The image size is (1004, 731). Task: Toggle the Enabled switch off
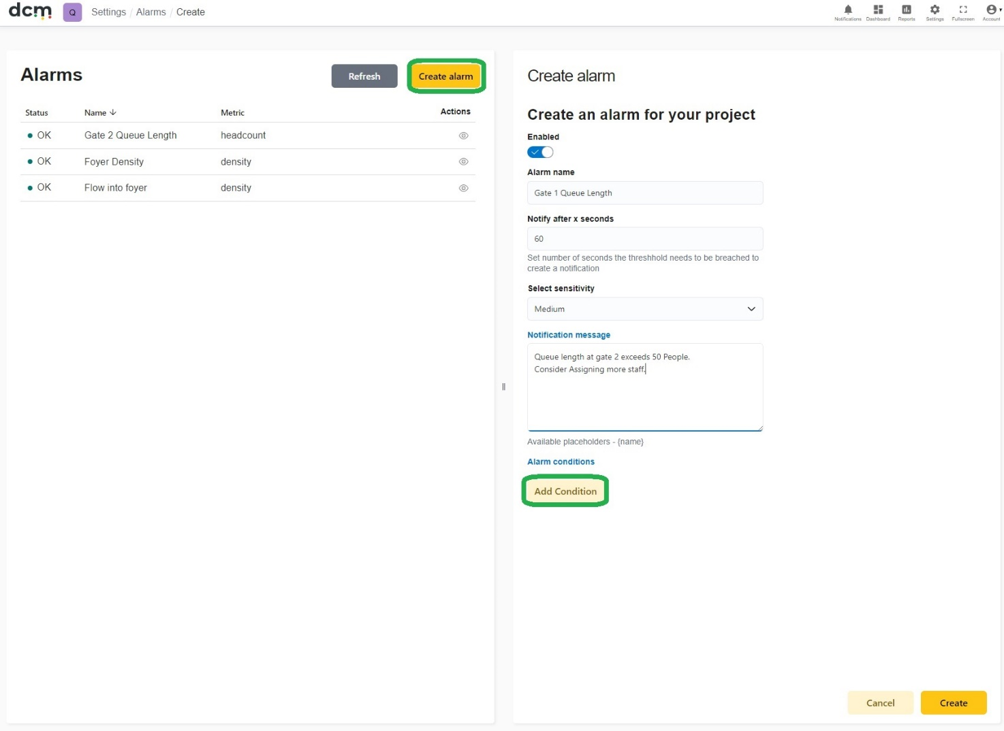tap(540, 152)
